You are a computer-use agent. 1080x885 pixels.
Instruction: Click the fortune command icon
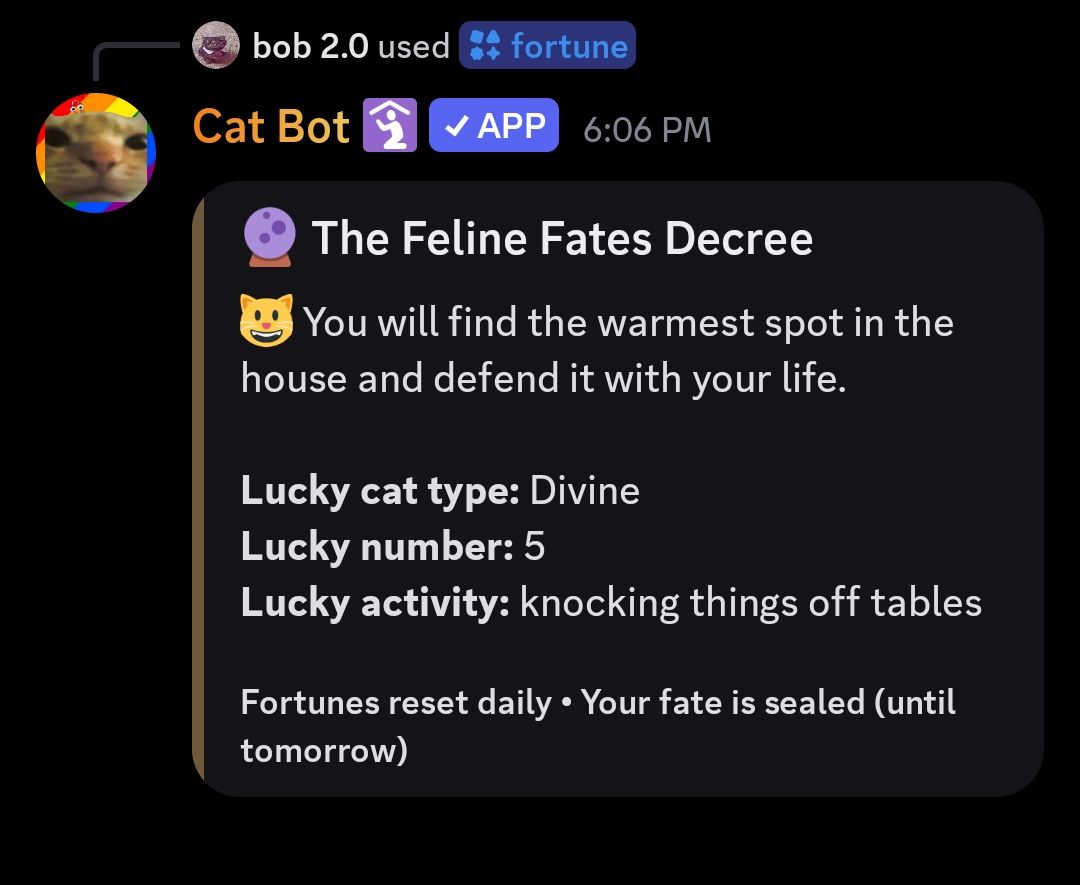point(485,45)
